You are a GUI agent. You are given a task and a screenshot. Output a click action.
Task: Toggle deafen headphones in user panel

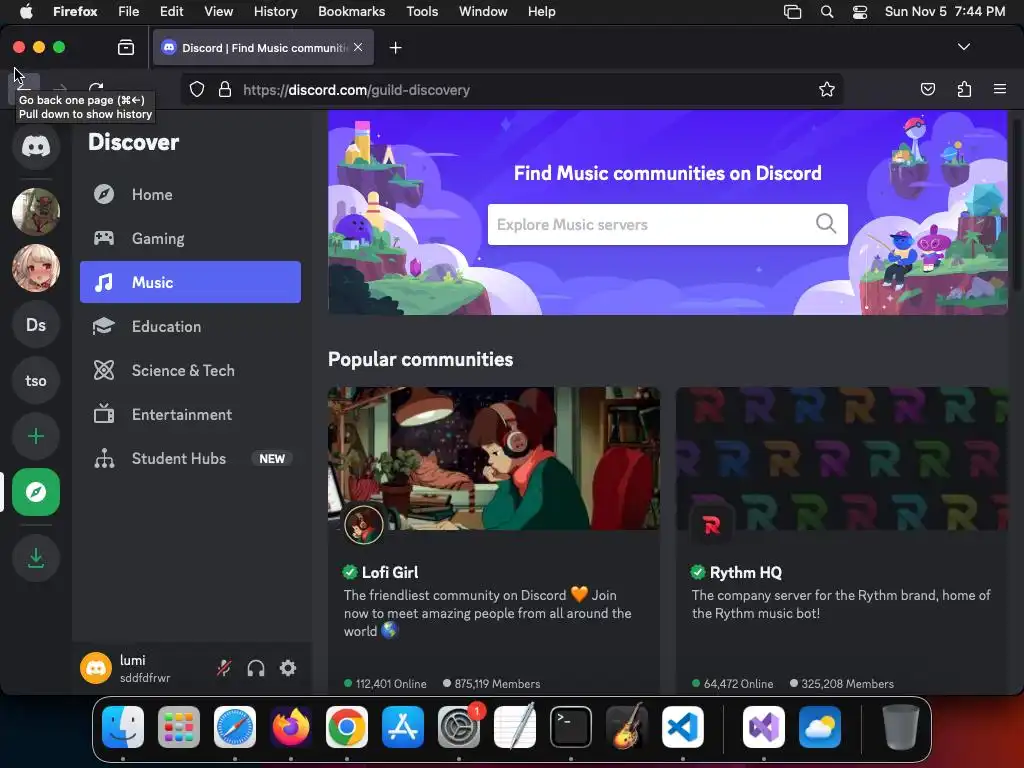256,668
